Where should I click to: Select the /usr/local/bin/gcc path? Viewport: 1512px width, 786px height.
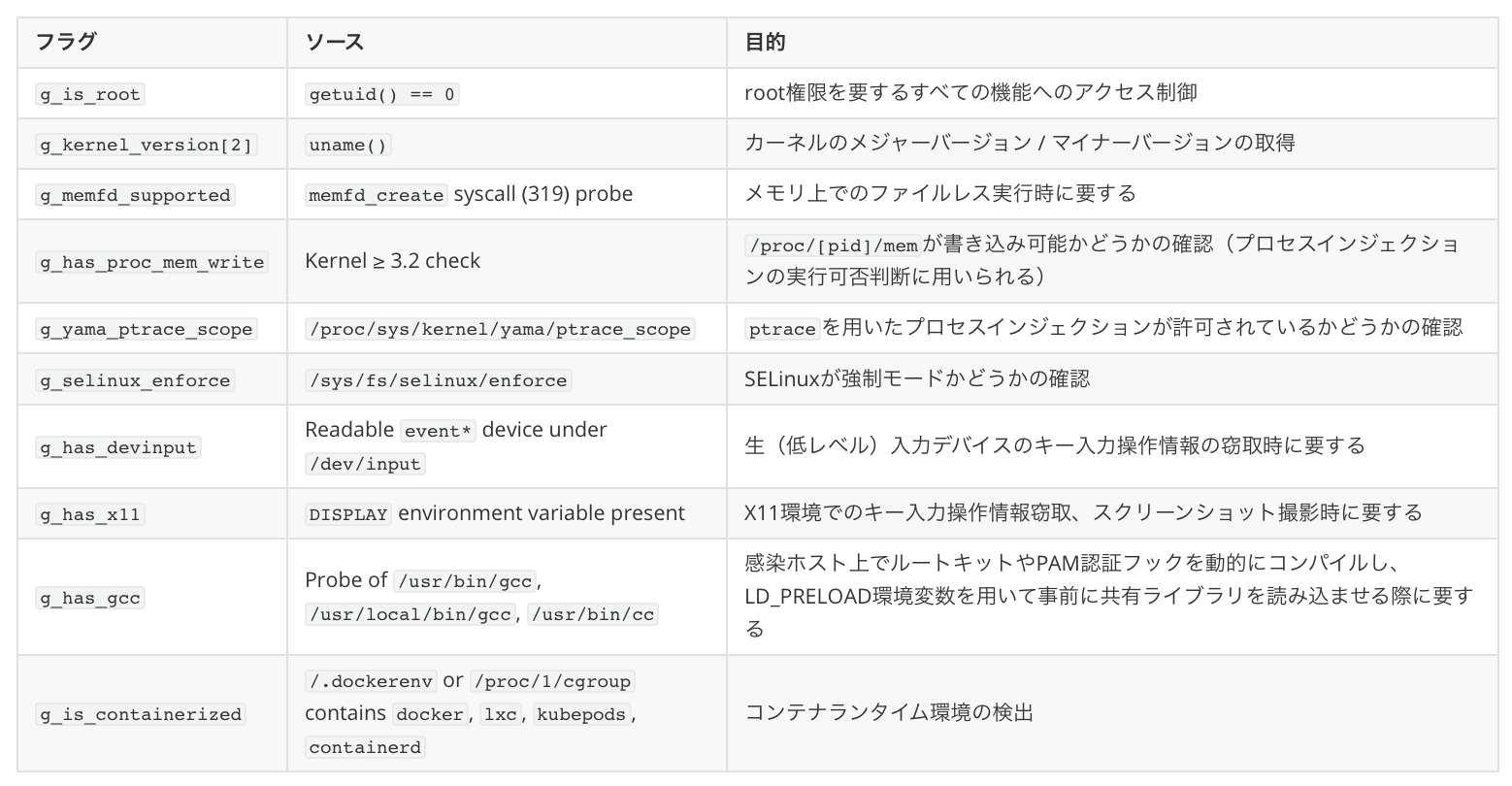[410, 614]
